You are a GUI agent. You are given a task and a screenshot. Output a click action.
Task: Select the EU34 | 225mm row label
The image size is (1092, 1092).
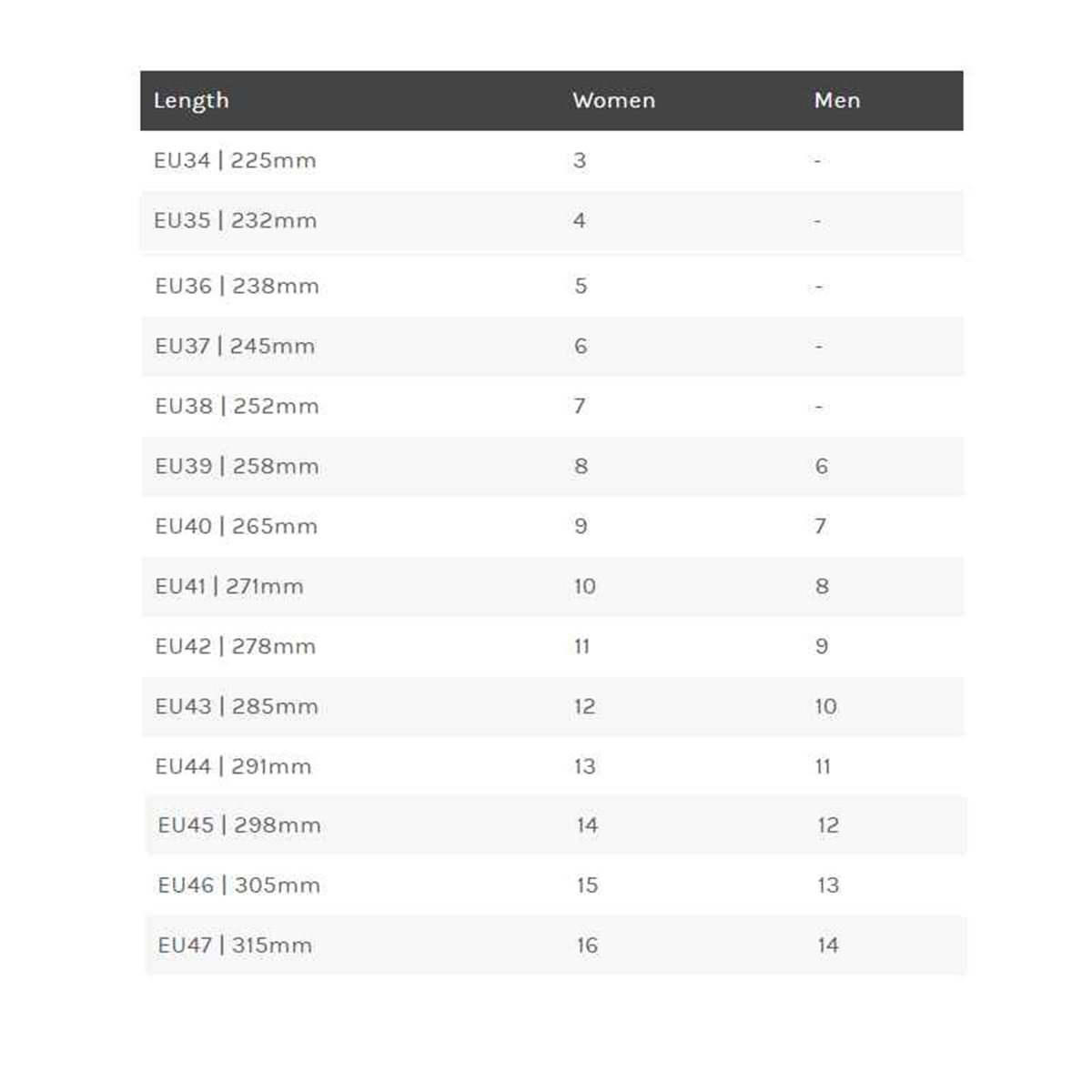[235, 161]
